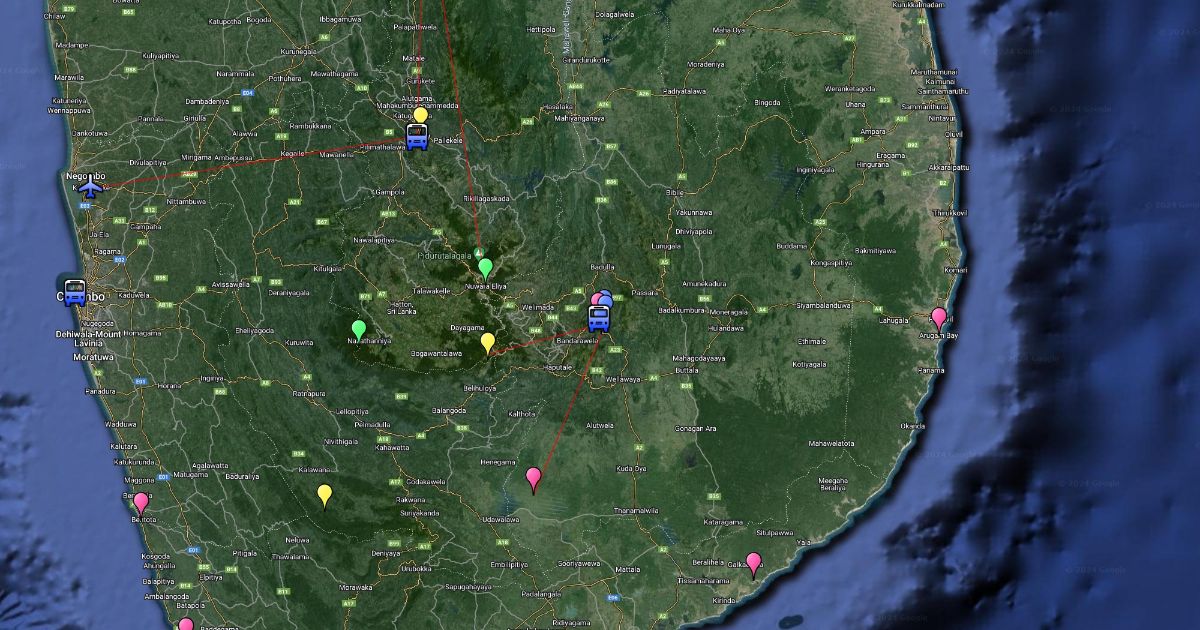Select the green pin at Nuwara Eliya

485,267
